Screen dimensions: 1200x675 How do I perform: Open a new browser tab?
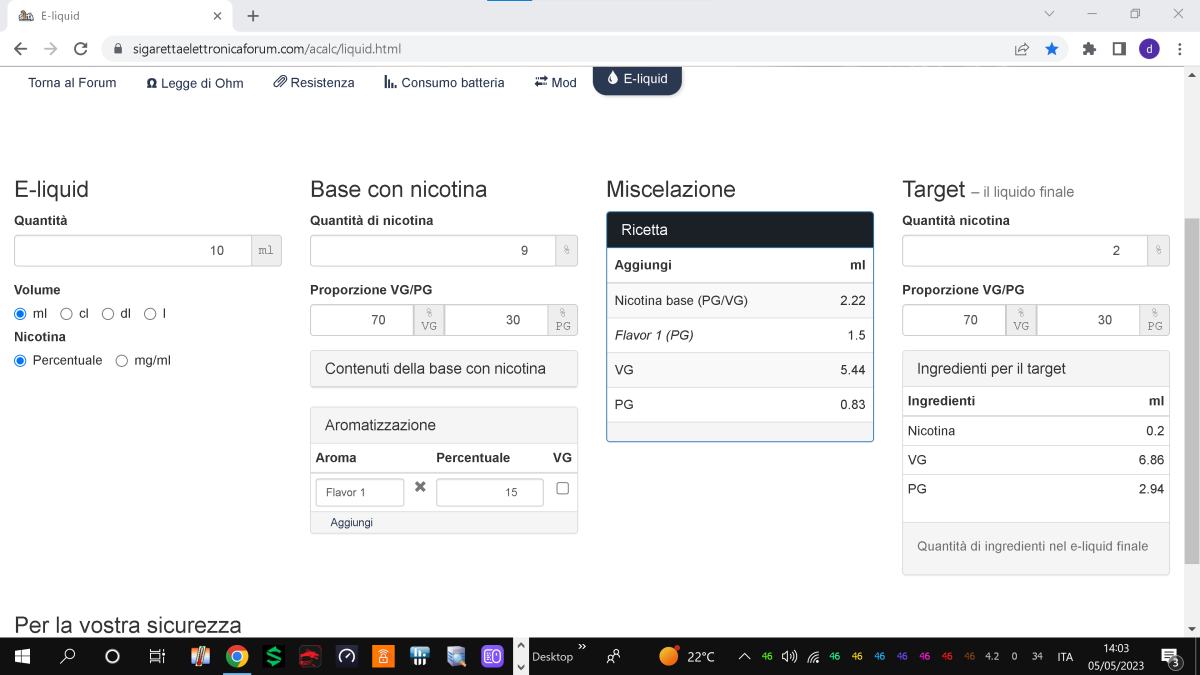tap(253, 16)
